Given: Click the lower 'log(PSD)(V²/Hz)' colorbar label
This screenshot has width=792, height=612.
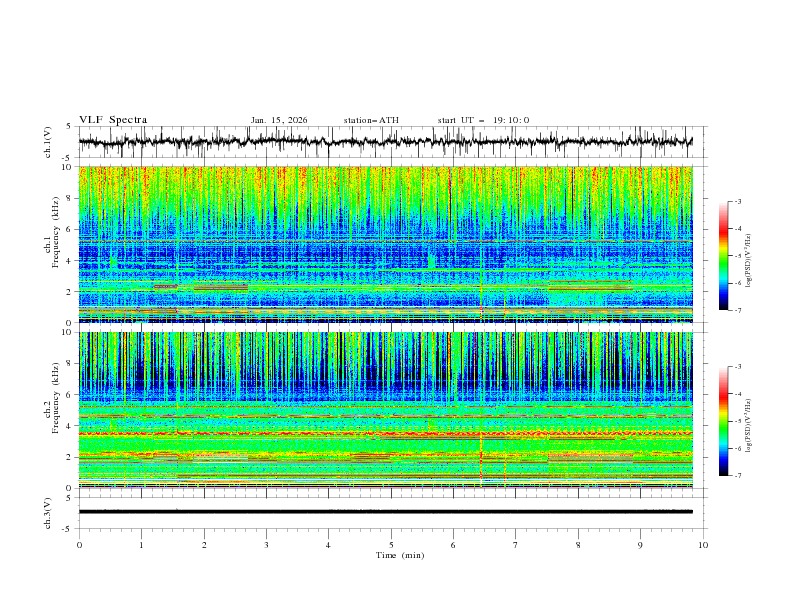Looking at the screenshot, I should pos(748,426).
